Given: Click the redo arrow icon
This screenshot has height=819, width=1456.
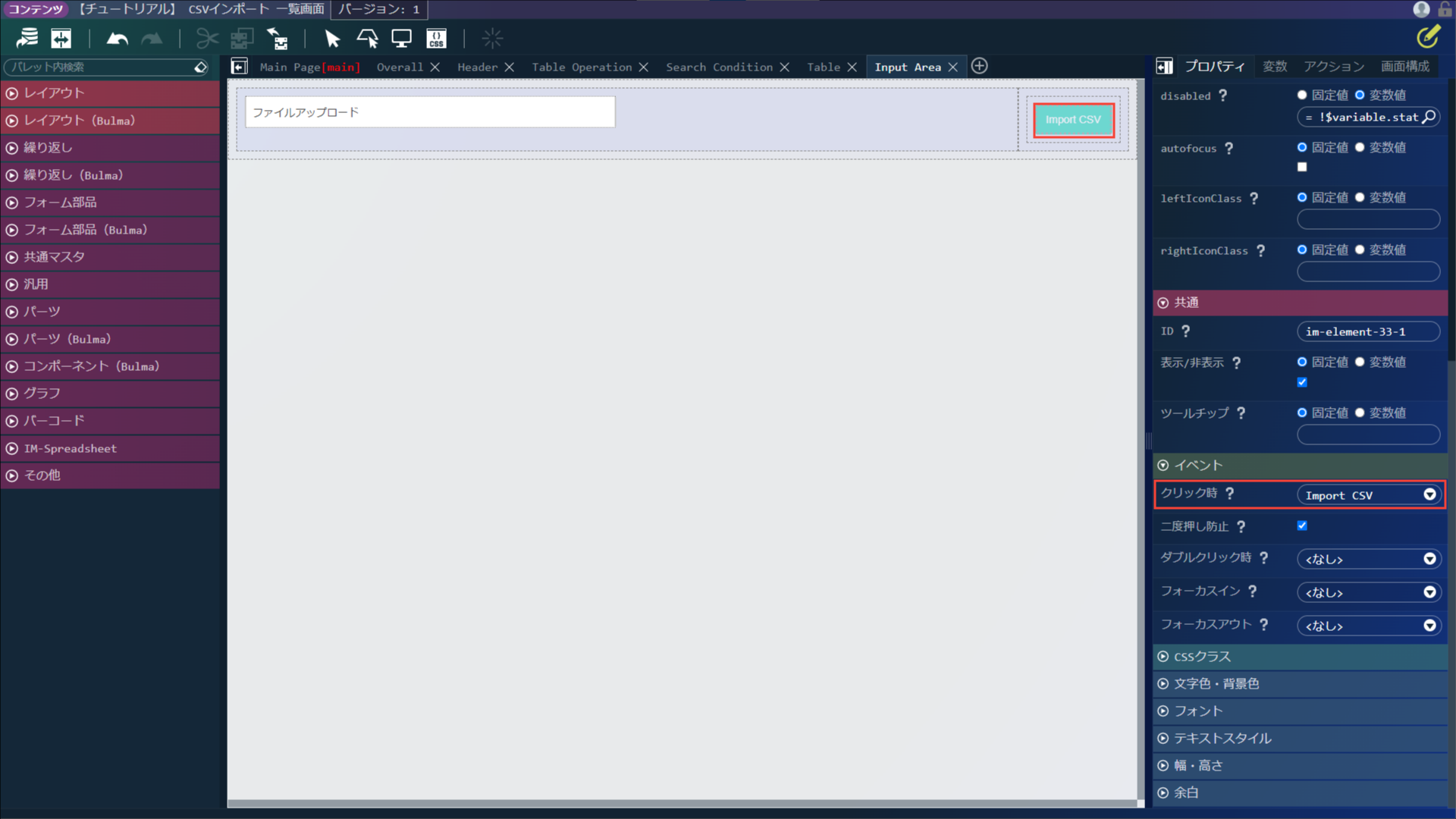Looking at the screenshot, I should [152, 38].
